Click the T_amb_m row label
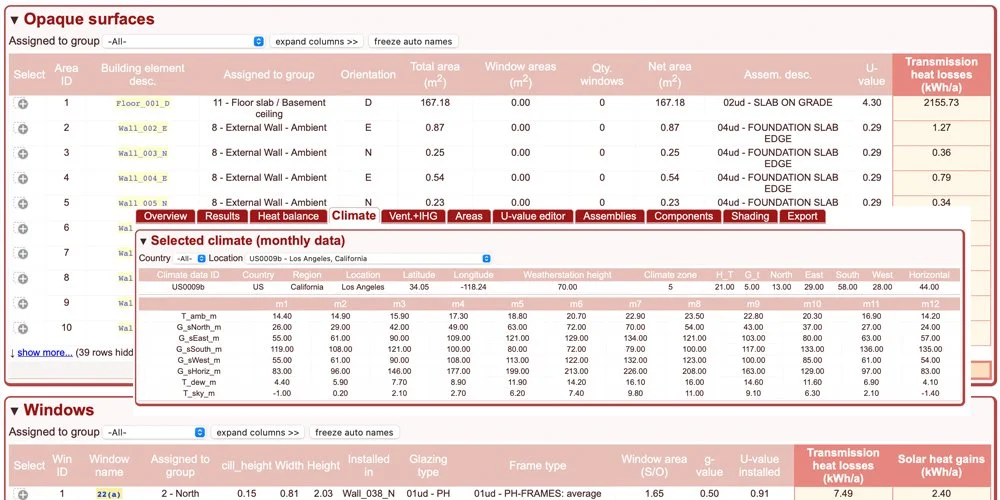Image resolution: width=1000 pixels, height=500 pixels. (199, 316)
